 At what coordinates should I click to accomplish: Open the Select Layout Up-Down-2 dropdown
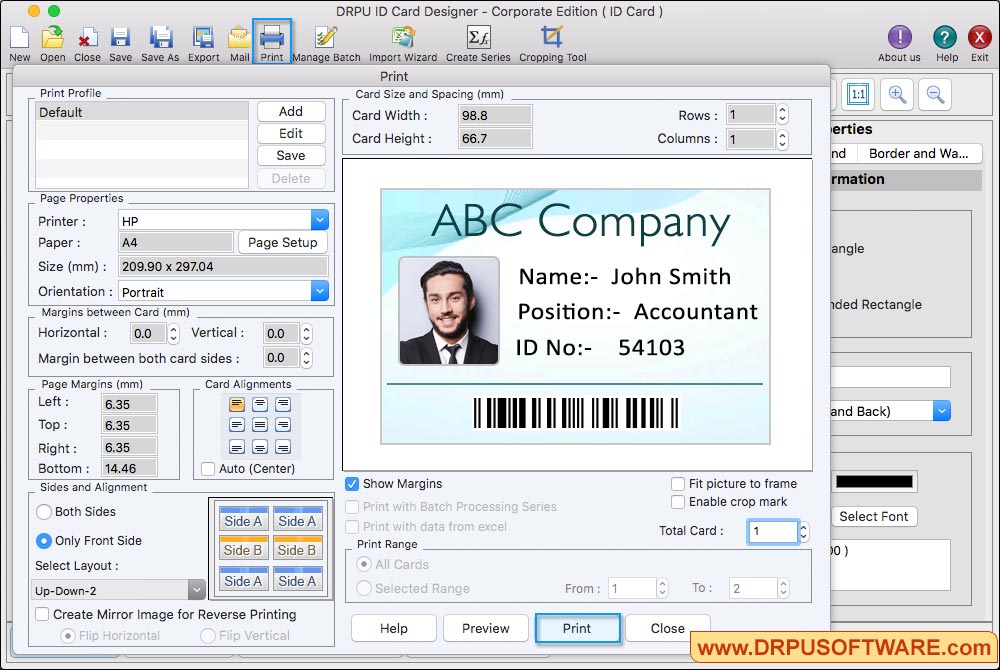(196, 590)
